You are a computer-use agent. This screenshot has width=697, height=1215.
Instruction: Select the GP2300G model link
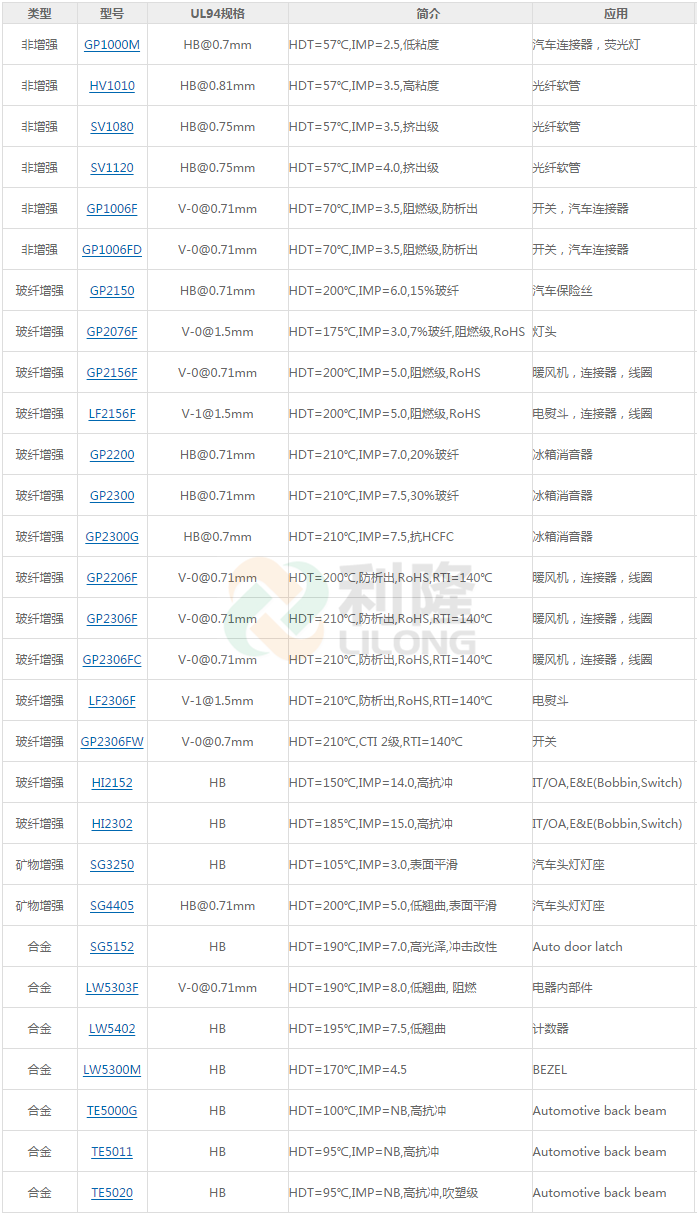[x=112, y=537]
